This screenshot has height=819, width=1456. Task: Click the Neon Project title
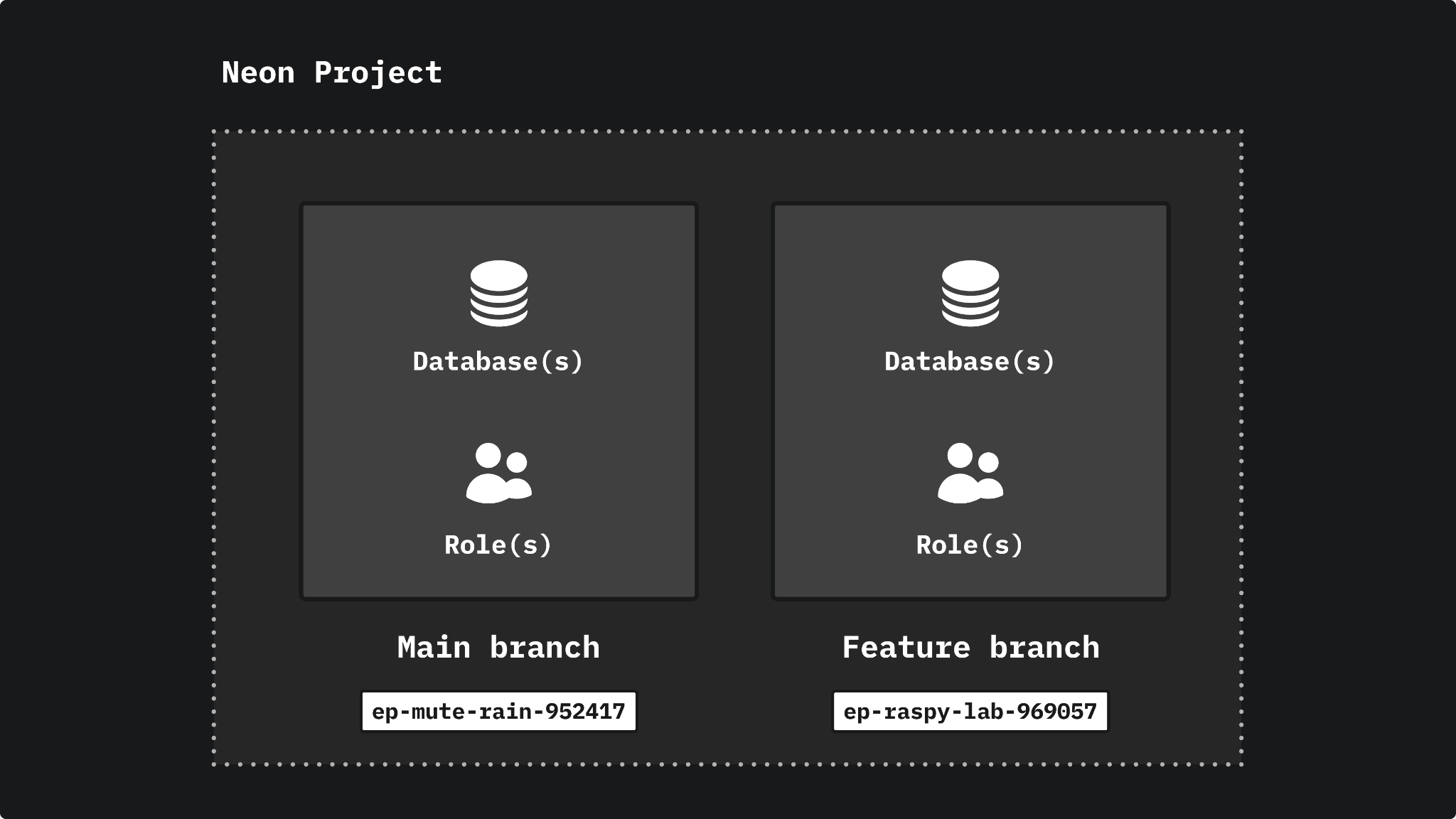(331, 73)
